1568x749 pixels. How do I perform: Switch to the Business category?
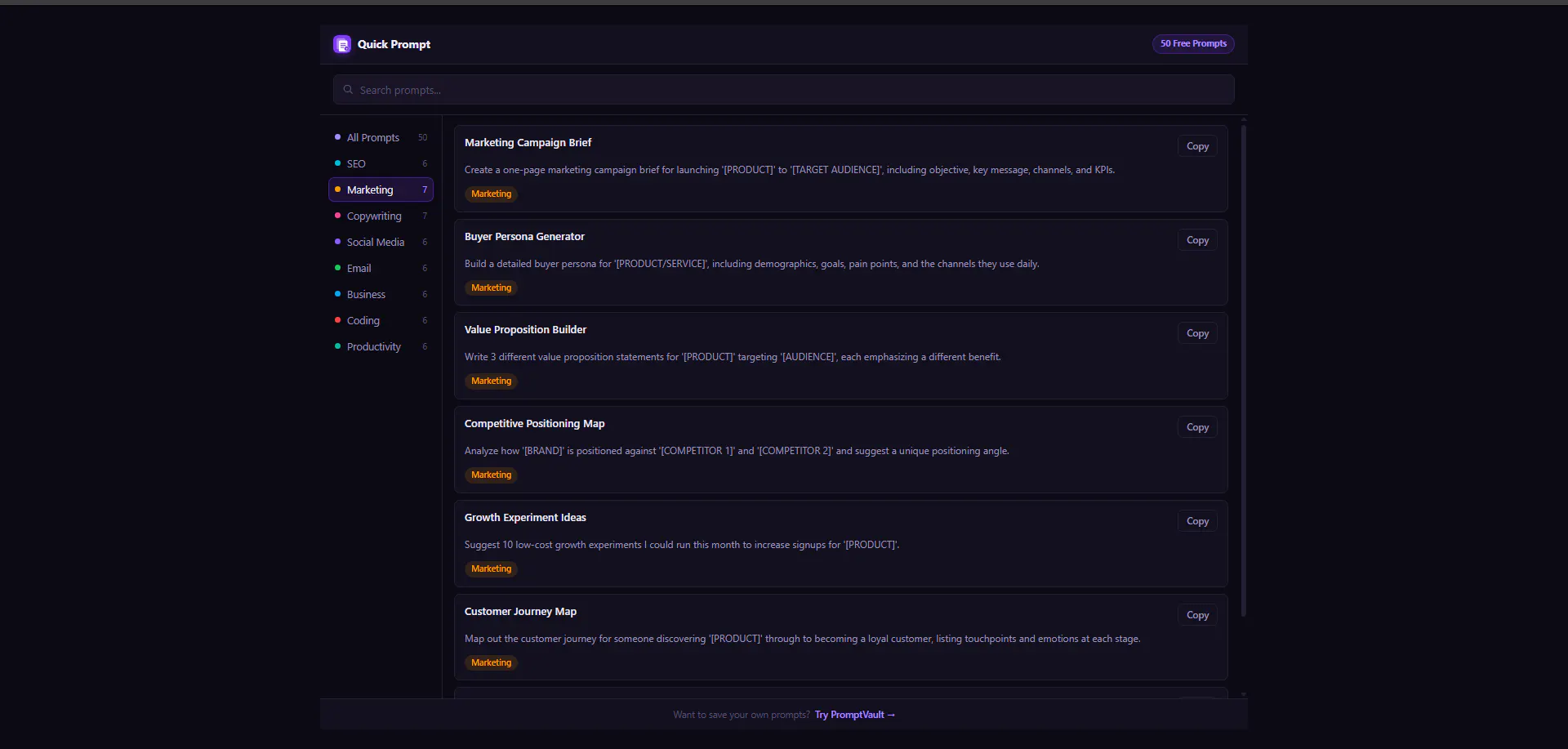pos(381,294)
